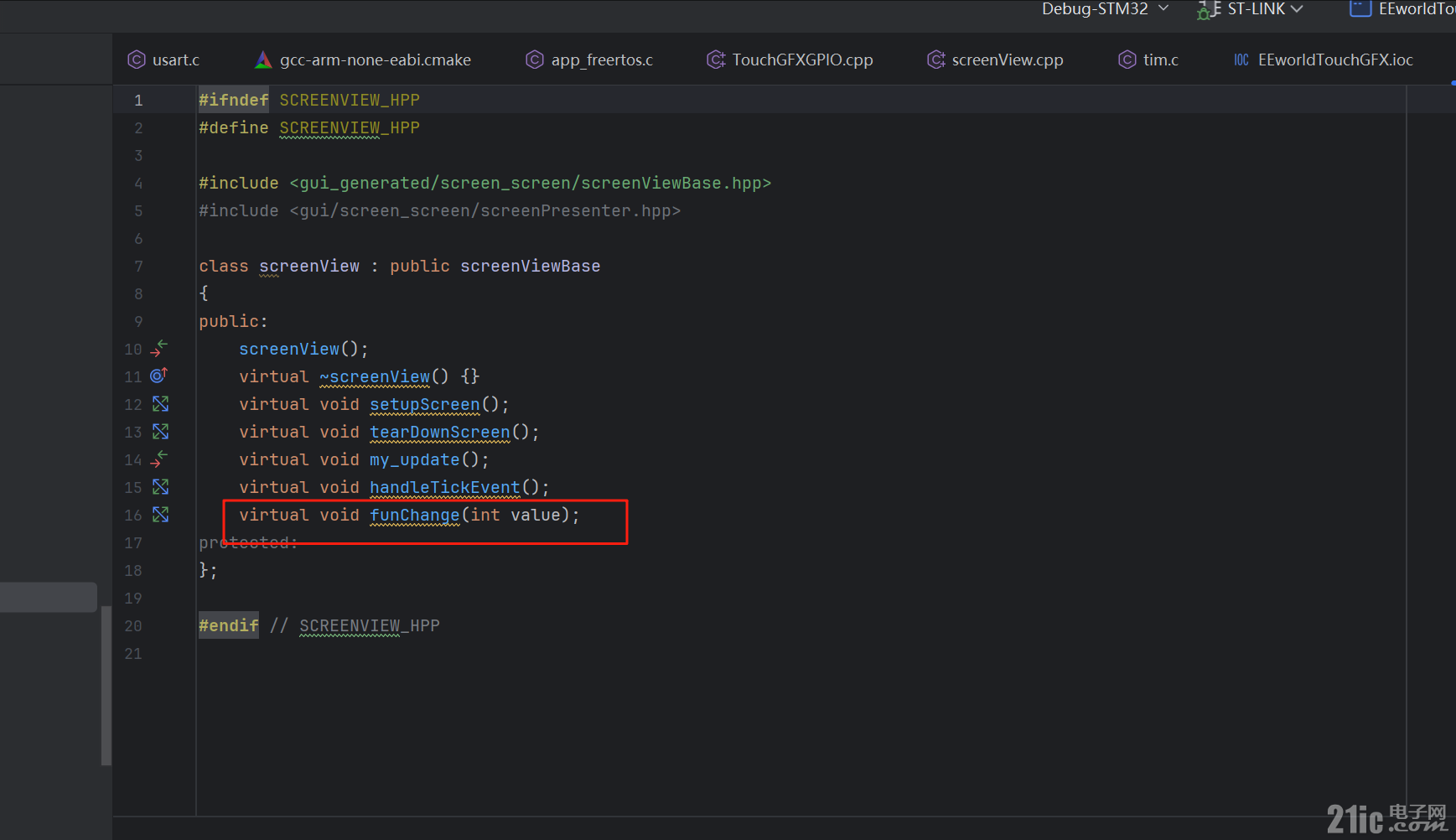Click the screenView.cpp file type icon
The width and height of the screenshot is (1456, 840).
coord(935,60)
